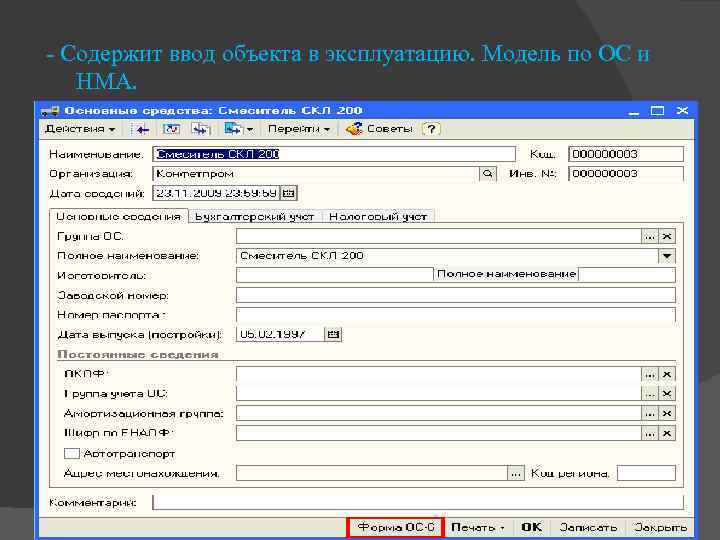Click the Код региона field

click(646, 473)
